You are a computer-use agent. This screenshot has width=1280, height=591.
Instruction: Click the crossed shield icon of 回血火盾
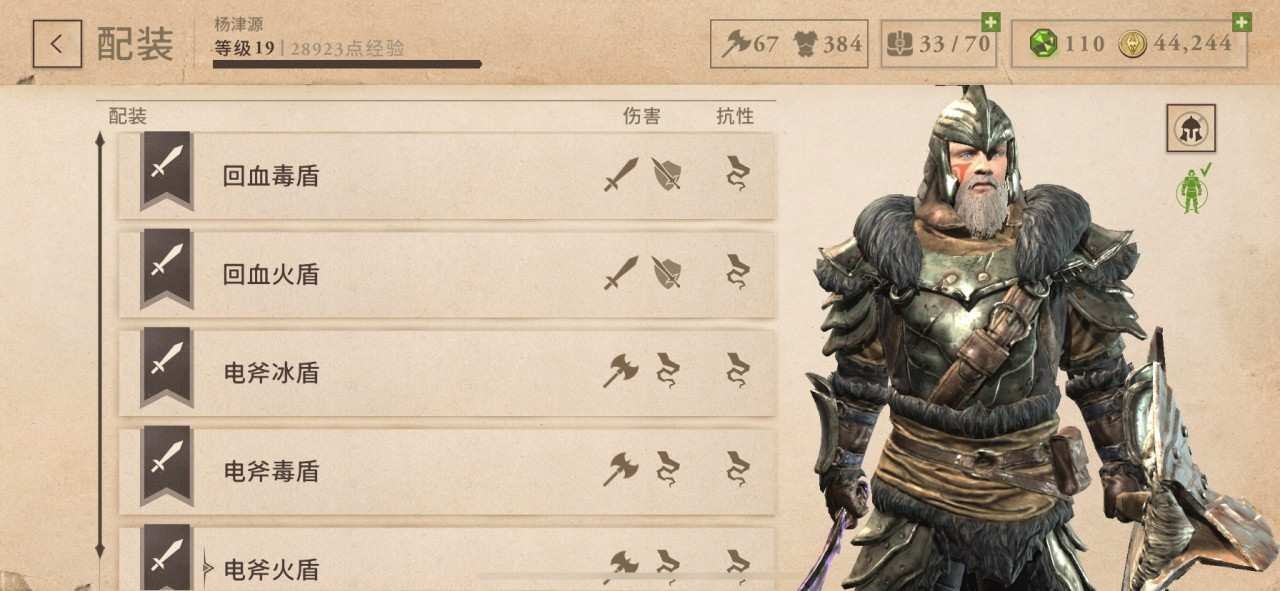pyautogui.click(x=666, y=272)
